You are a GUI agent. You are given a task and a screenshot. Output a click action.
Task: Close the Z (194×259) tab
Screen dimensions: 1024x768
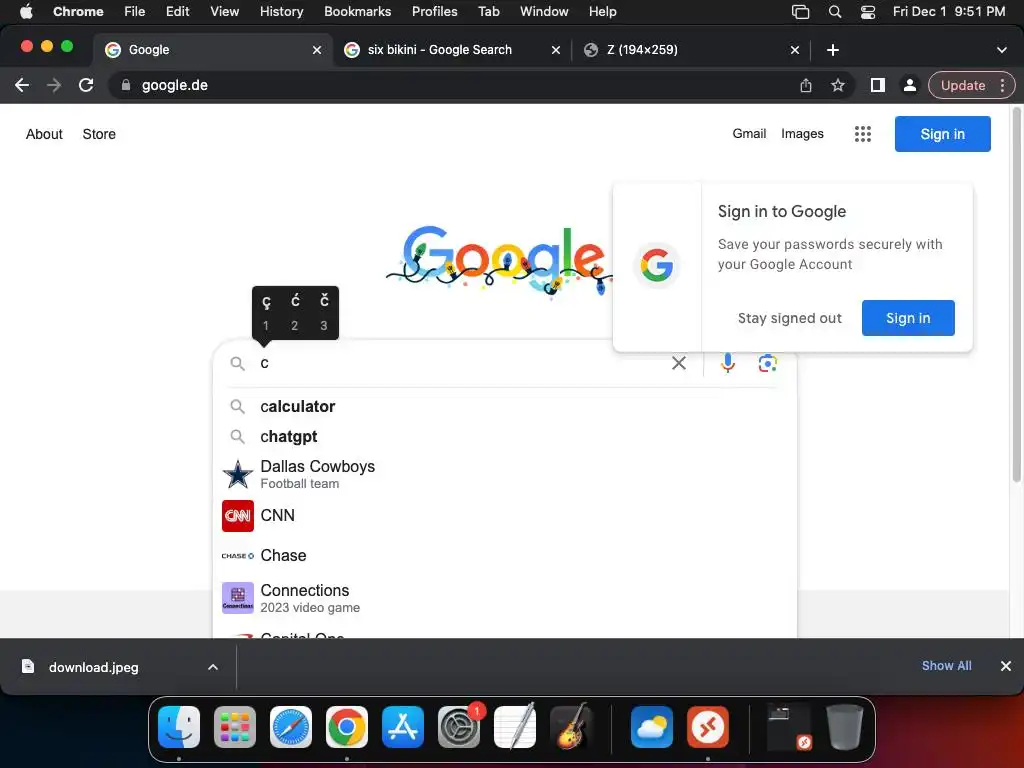pos(795,50)
